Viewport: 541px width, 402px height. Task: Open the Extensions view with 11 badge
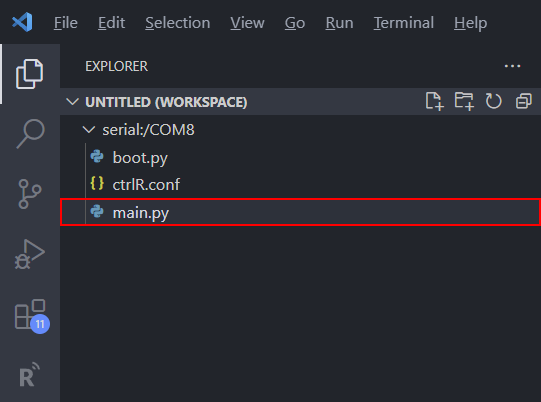pyautogui.click(x=32, y=316)
